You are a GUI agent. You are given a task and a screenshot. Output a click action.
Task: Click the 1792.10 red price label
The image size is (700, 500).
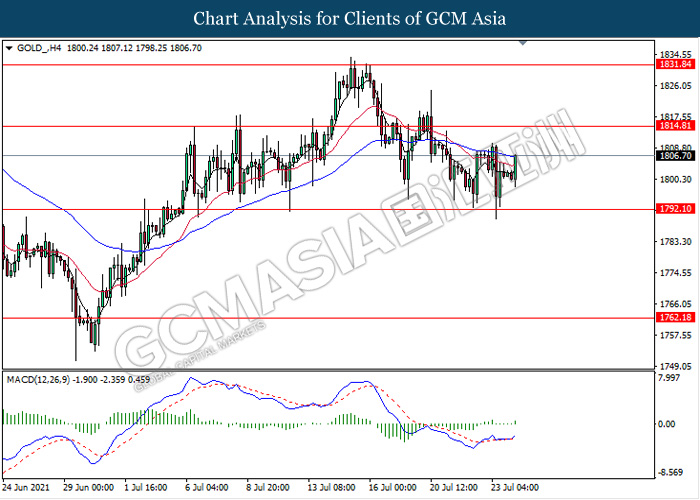[x=676, y=208]
